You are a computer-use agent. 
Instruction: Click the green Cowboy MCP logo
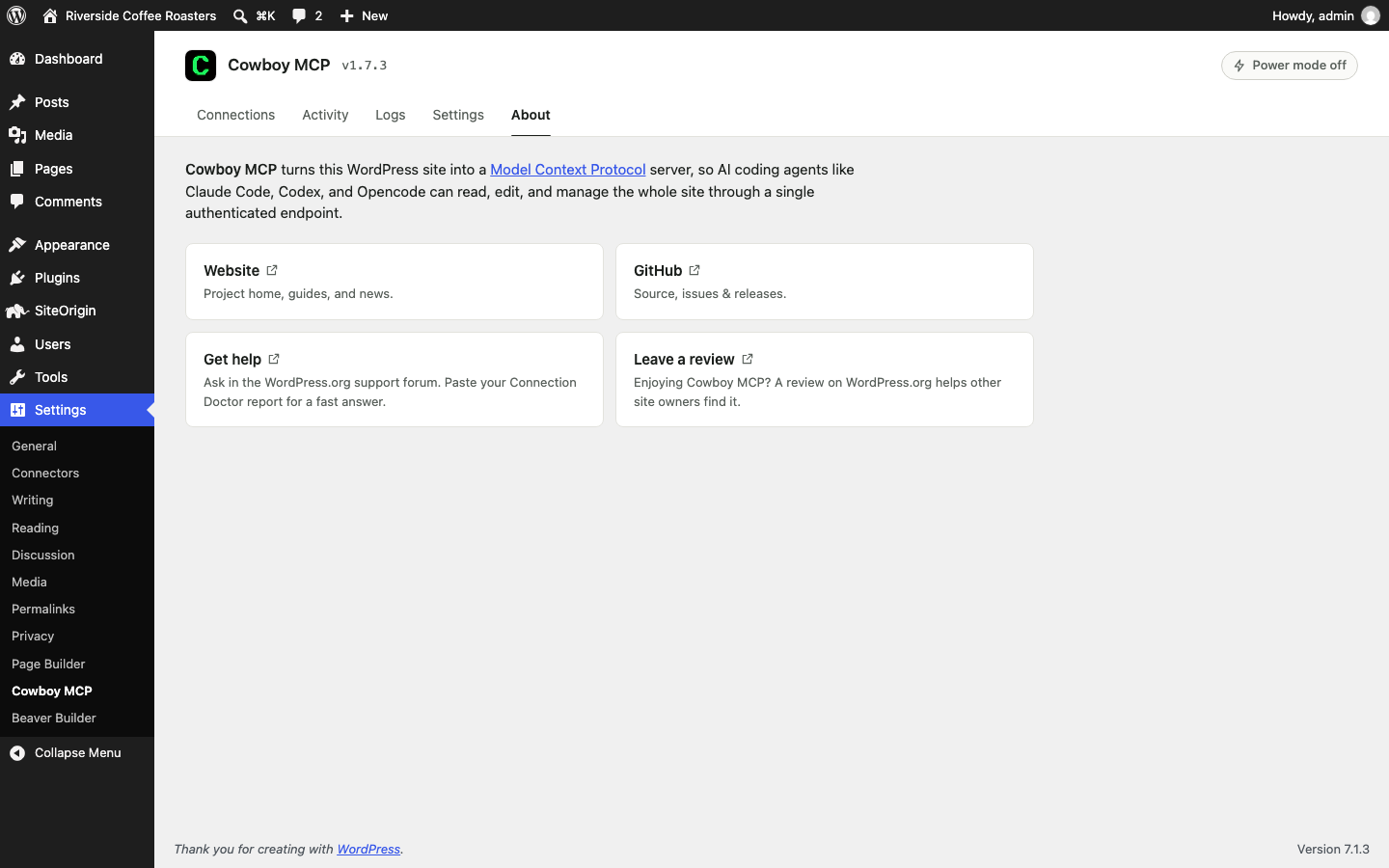201,66
